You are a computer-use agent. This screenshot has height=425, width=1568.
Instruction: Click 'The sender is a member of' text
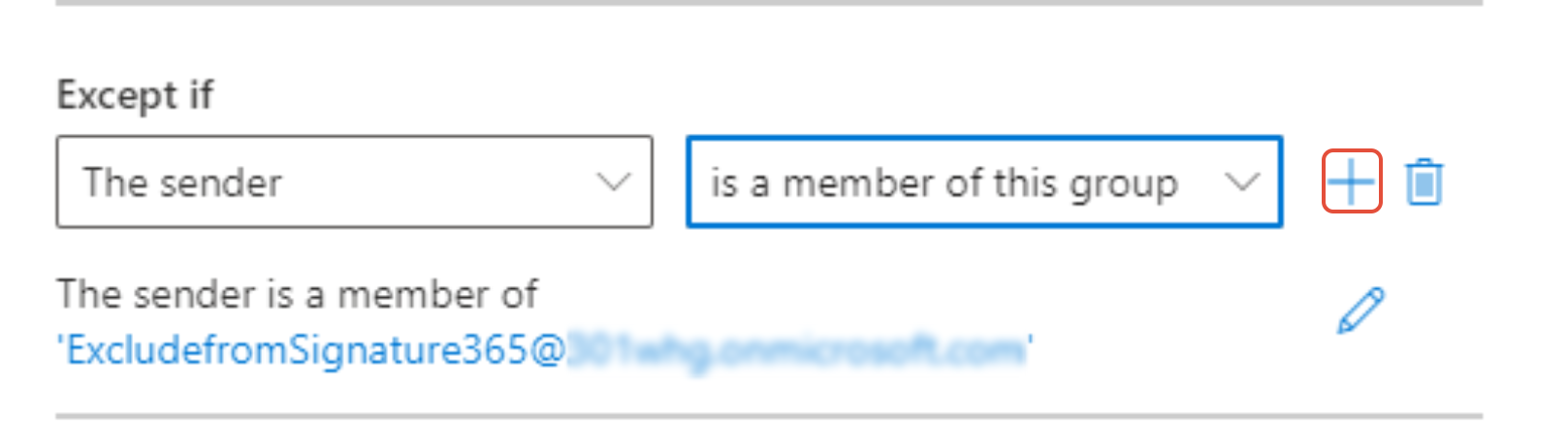297,294
